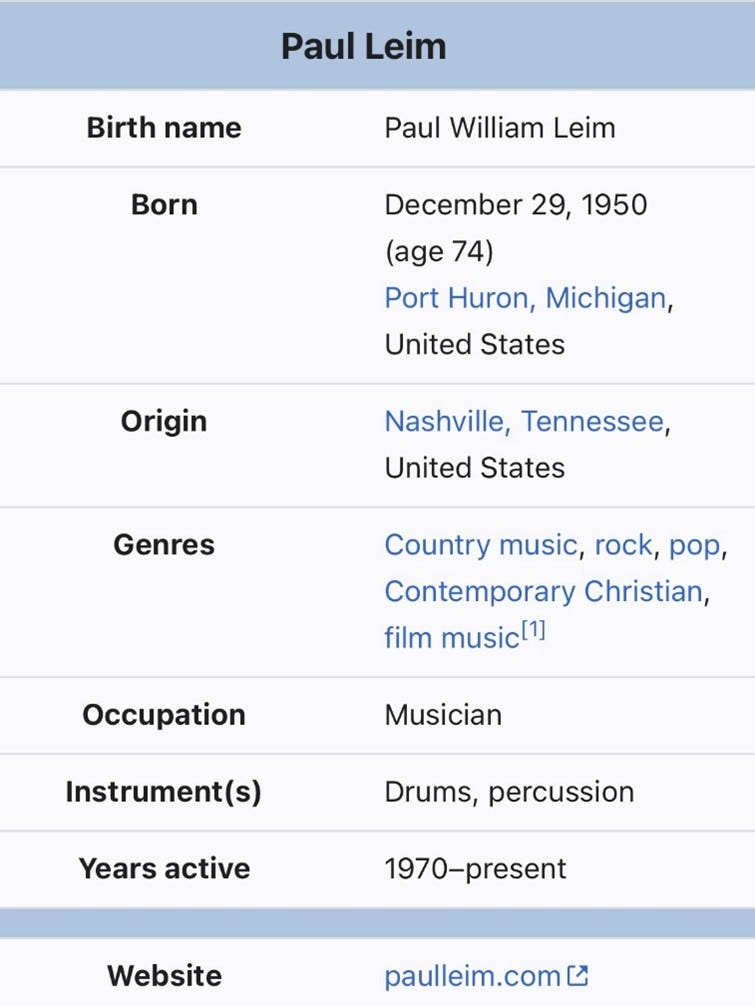Click the Musician occupation value
Image resolution: width=755 pixels, height=1006 pixels.
pos(443,715)
